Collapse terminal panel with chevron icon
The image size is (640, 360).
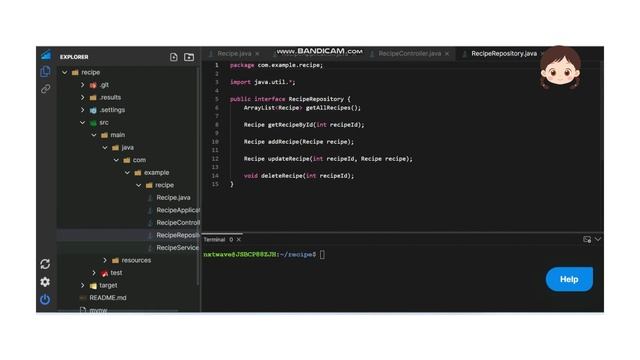pyautogui.click(x=598, y=239)
